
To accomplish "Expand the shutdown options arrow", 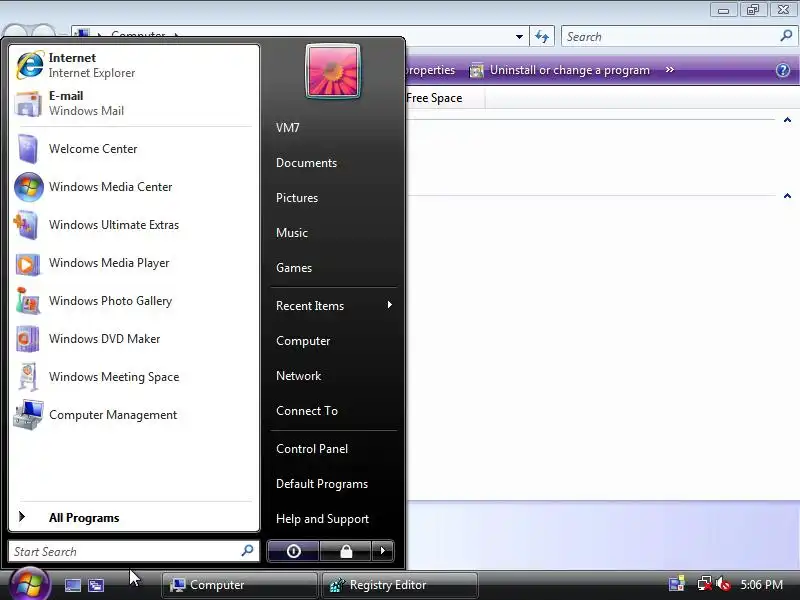I will click(x=383, y=551).
